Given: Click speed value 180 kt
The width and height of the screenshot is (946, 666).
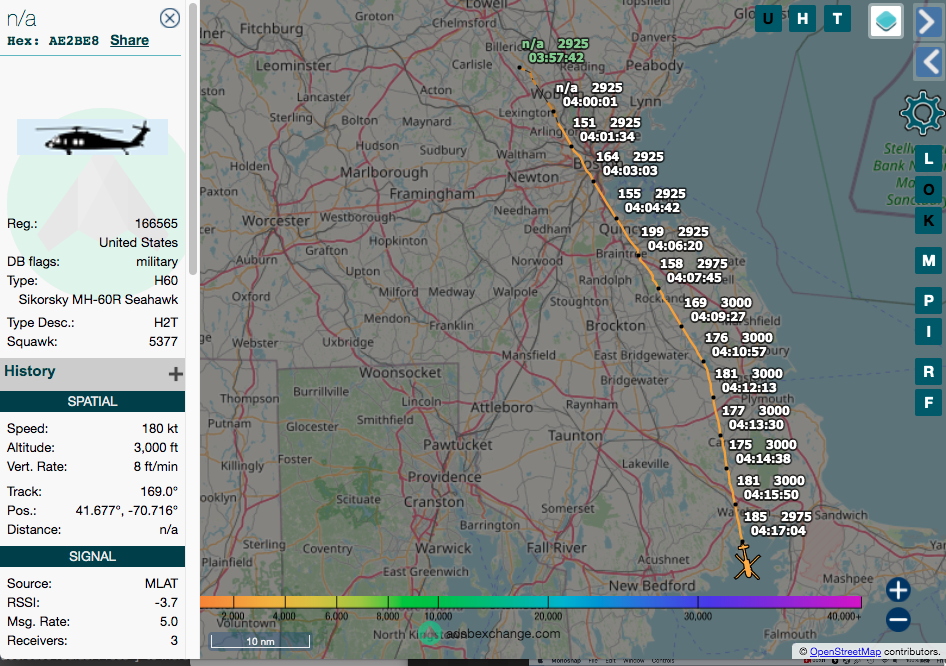Looking at the screenshot, I should 160,429.
